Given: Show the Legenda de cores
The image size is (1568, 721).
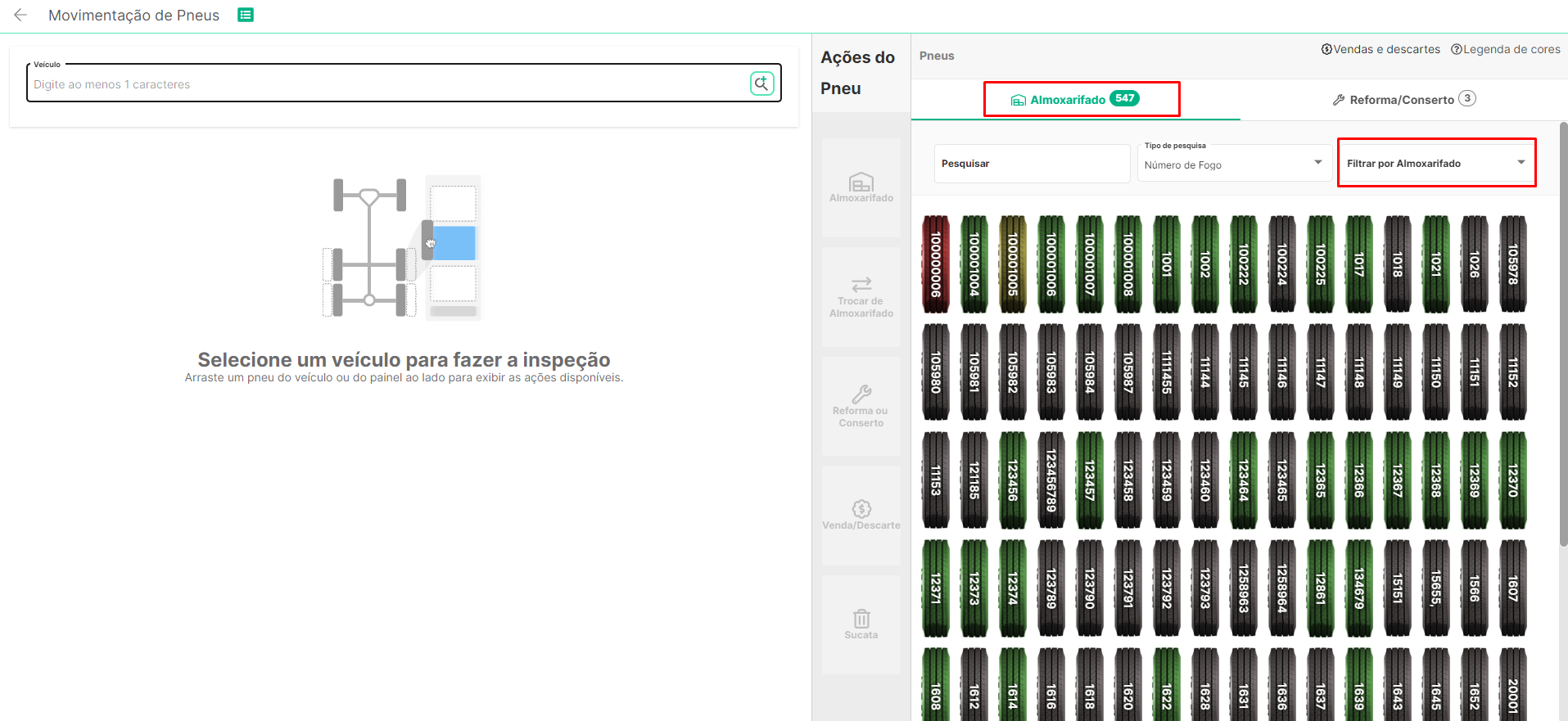Looking at the screenshot, I should (x=1505, y=49).
